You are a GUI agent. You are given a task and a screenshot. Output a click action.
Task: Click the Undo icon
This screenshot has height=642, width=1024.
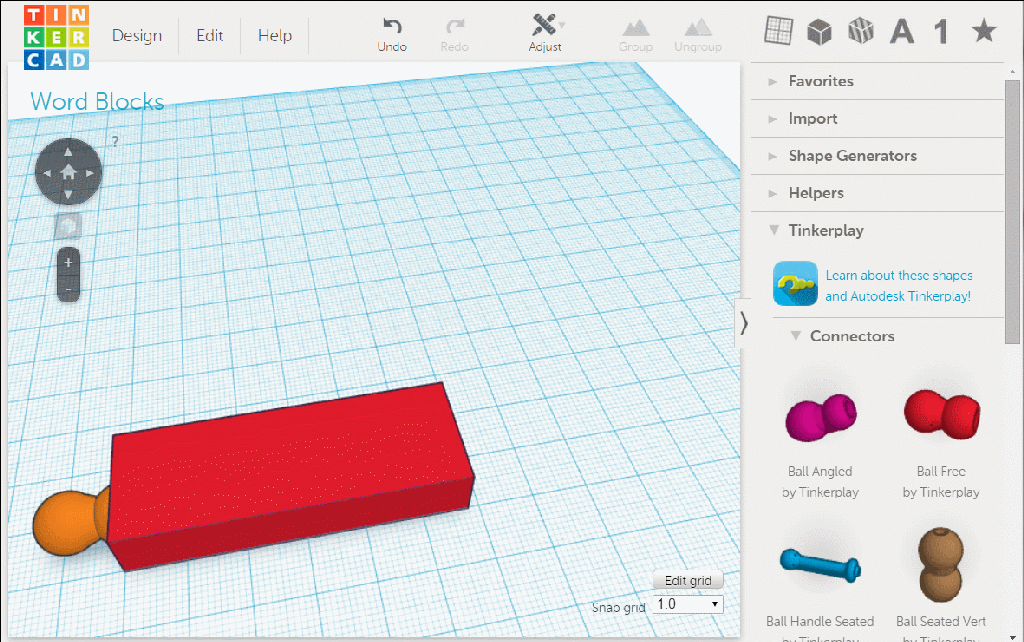(392, 26)
